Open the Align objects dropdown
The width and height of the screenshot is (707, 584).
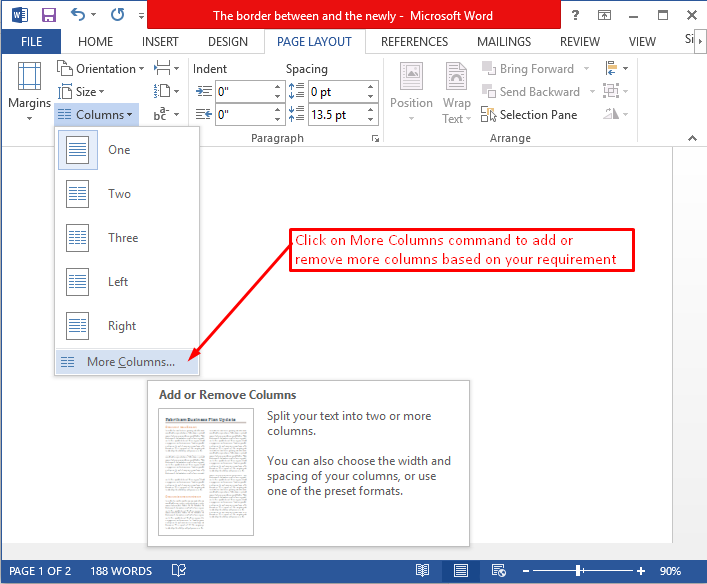point(616,69)
